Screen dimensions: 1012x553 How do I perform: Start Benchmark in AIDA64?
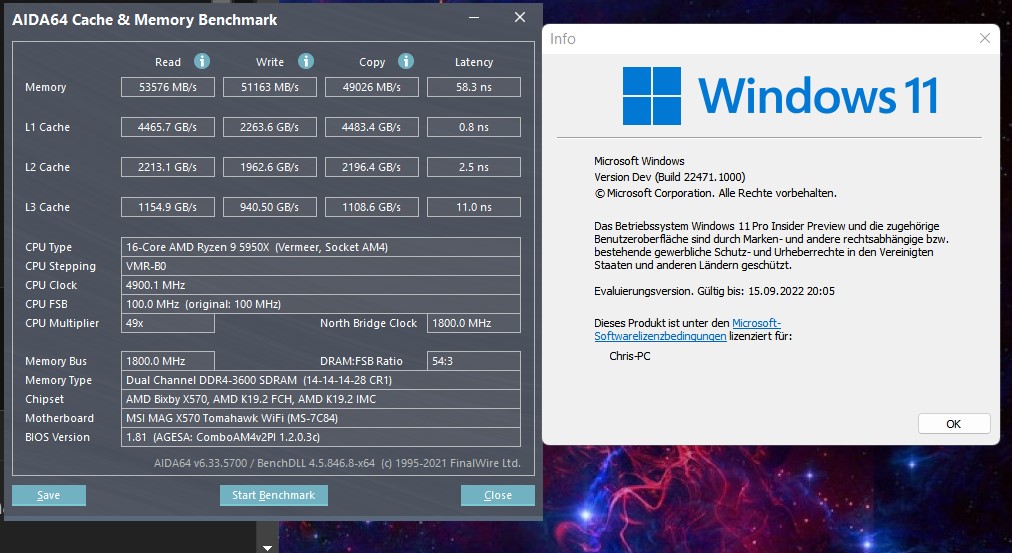[x=274, y=495]
